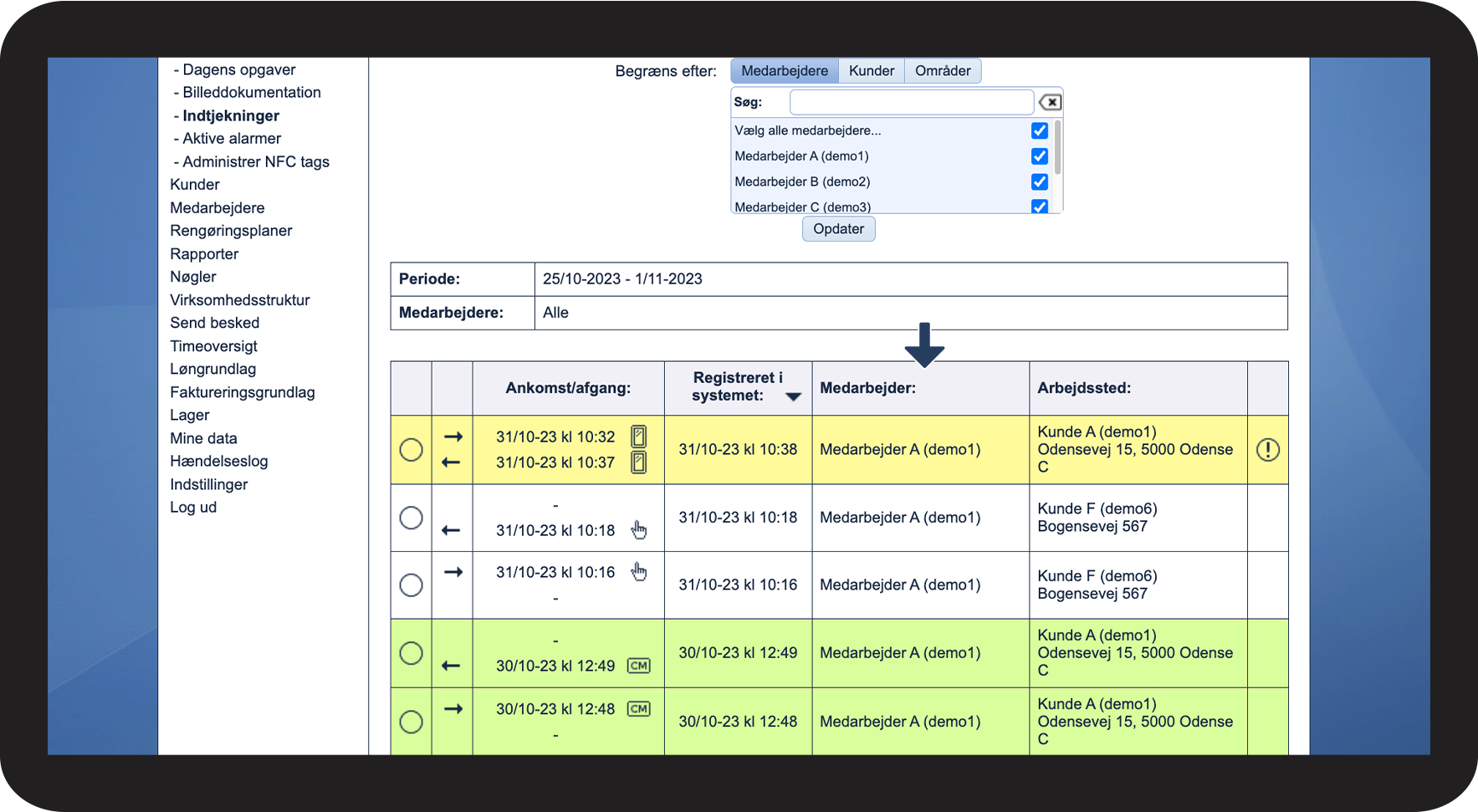The image size is (1478, 812).
Task: Click the '30/10-23 kl 12:49' registered time cell
Action: (738, 653)
